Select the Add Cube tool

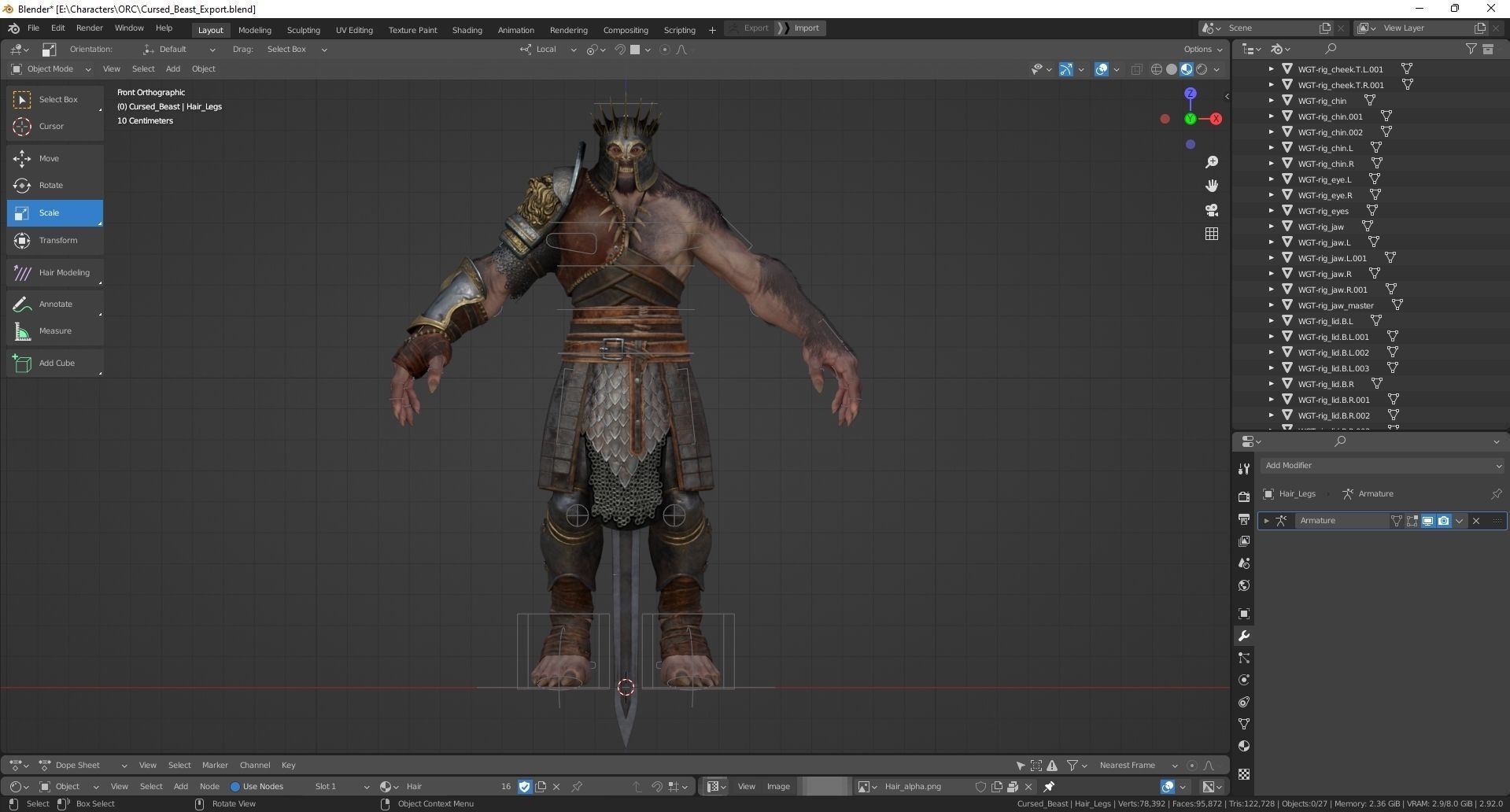[55, 363]
